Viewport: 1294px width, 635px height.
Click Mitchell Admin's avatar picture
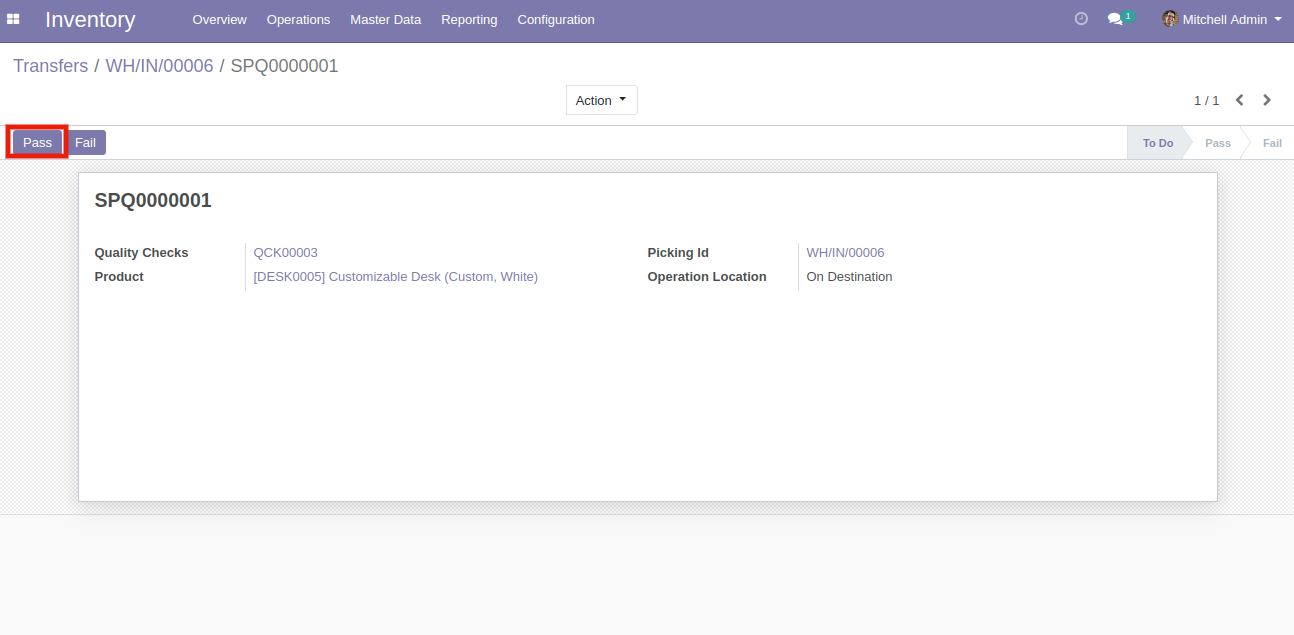(x=1169, y=19)
